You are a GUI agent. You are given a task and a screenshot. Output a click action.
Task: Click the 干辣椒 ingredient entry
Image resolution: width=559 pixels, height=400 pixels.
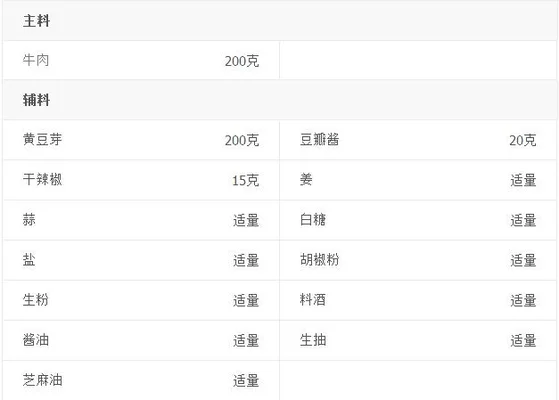click(x=42, y=179)
